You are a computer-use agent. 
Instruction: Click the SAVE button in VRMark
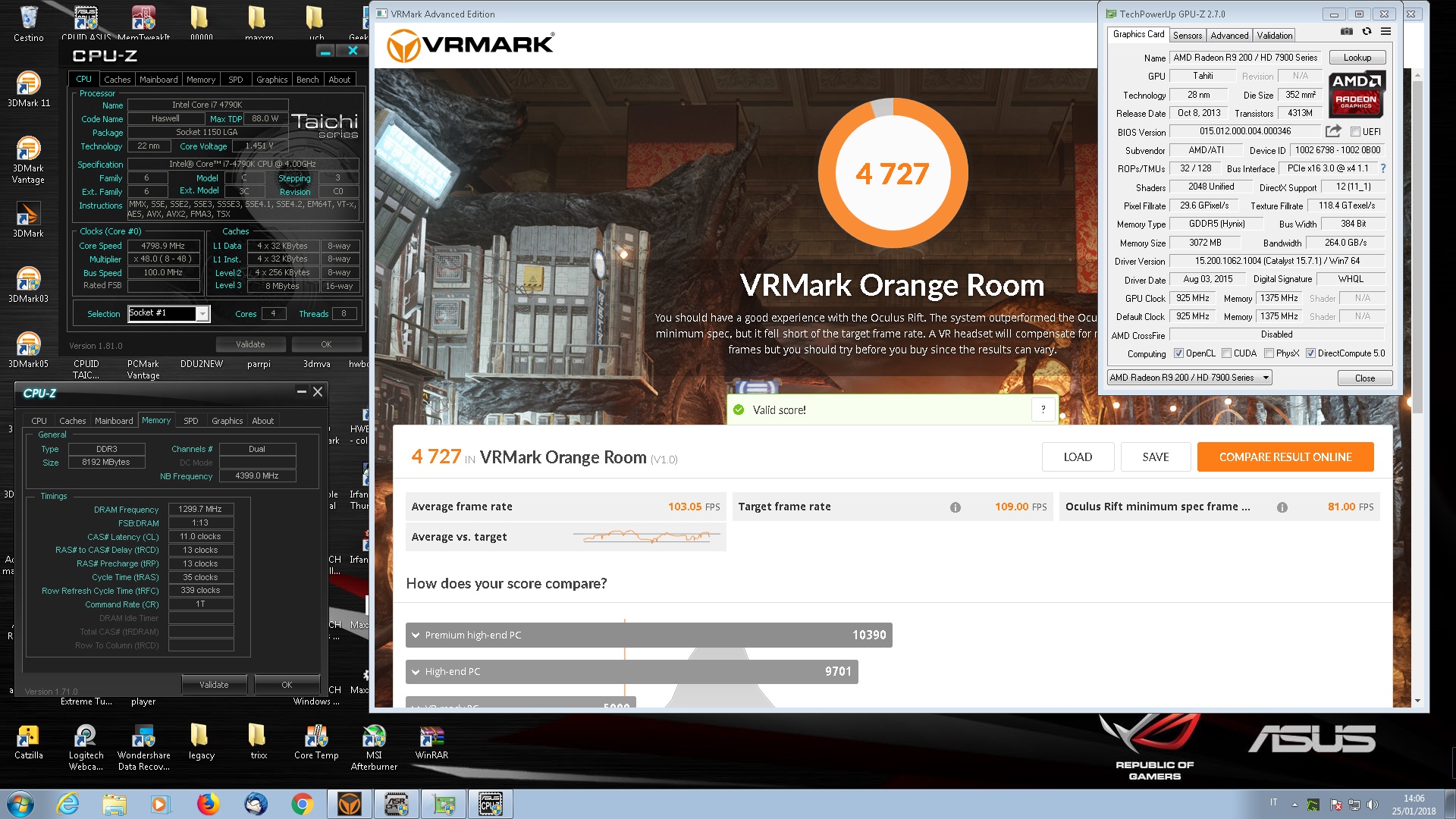point(1156,457)
